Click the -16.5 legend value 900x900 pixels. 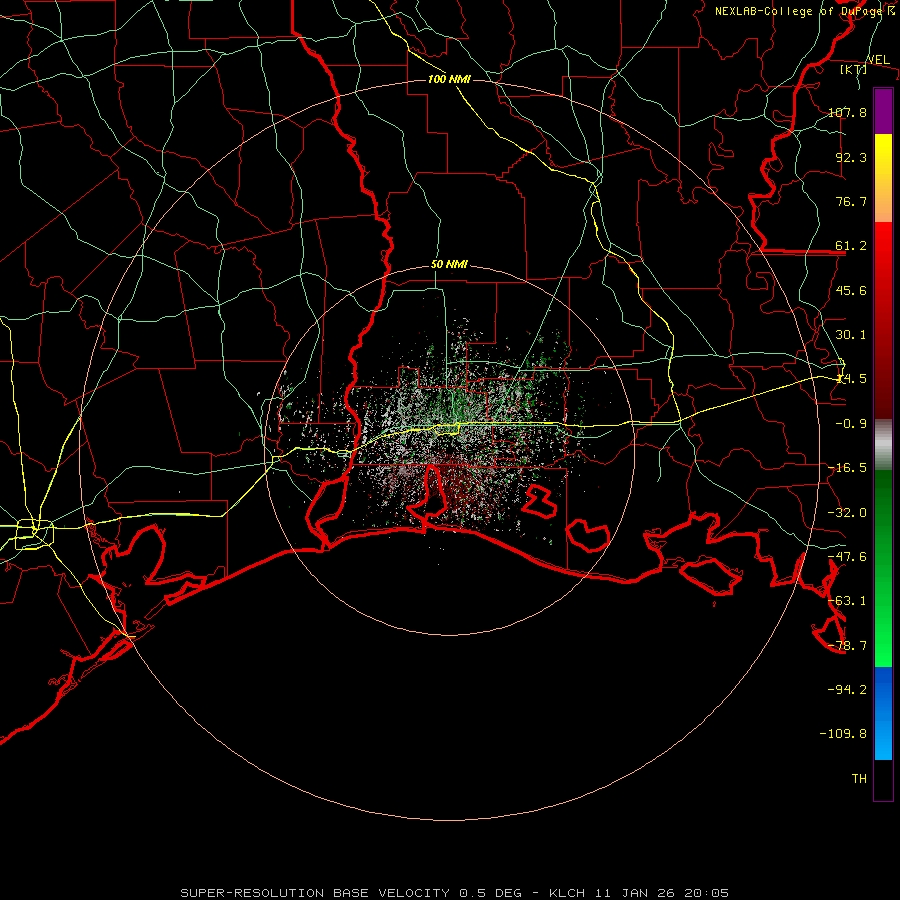[x=847, y=468]
